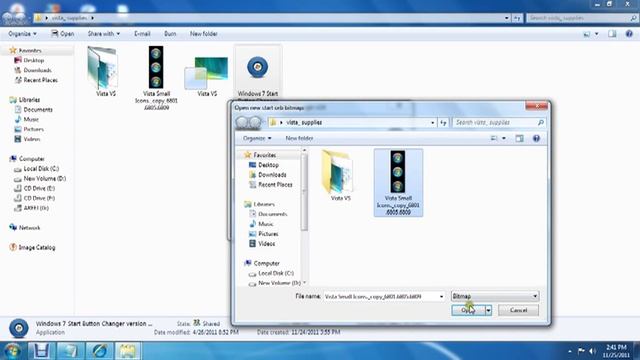Select Recent Places in the dialog's navigation pane
Viewport: 640px width, 360px height.
pyautogui.click(x=275, y=184)
